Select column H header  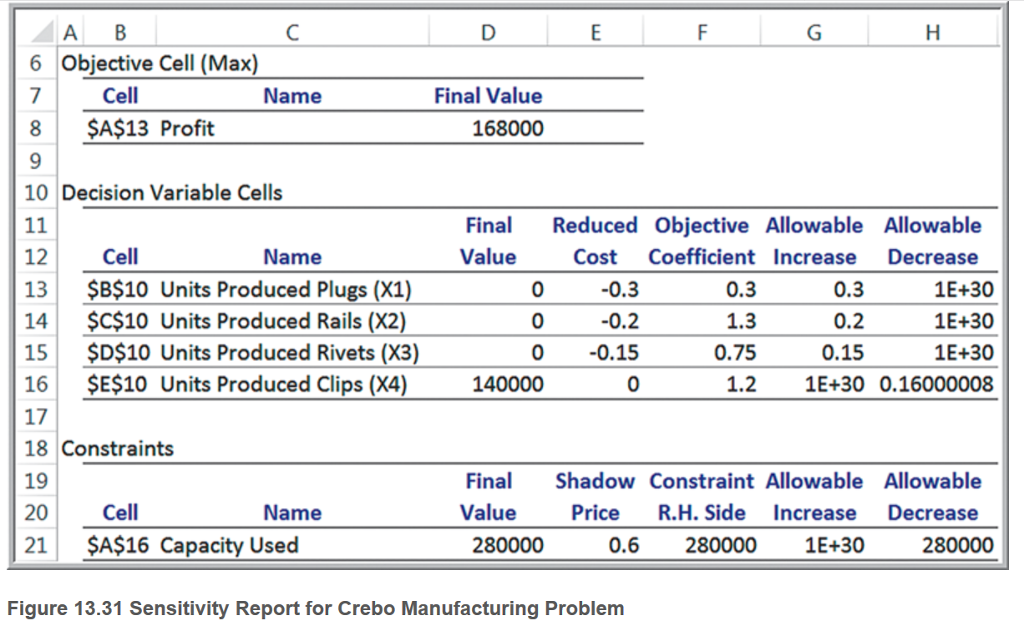tap(932, 30)
